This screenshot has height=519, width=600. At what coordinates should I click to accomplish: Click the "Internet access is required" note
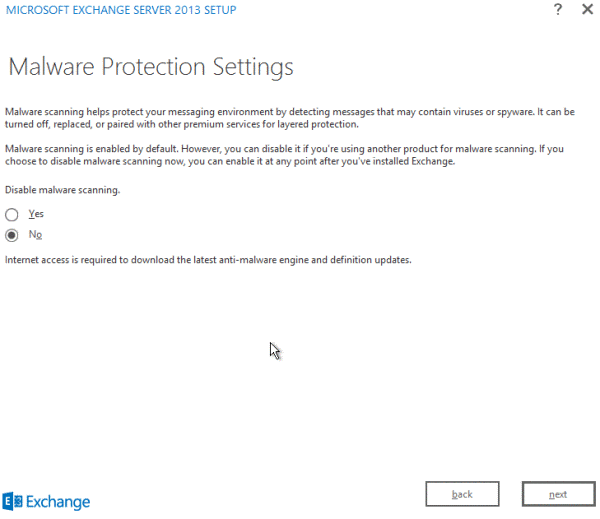(x=208, y=260)
